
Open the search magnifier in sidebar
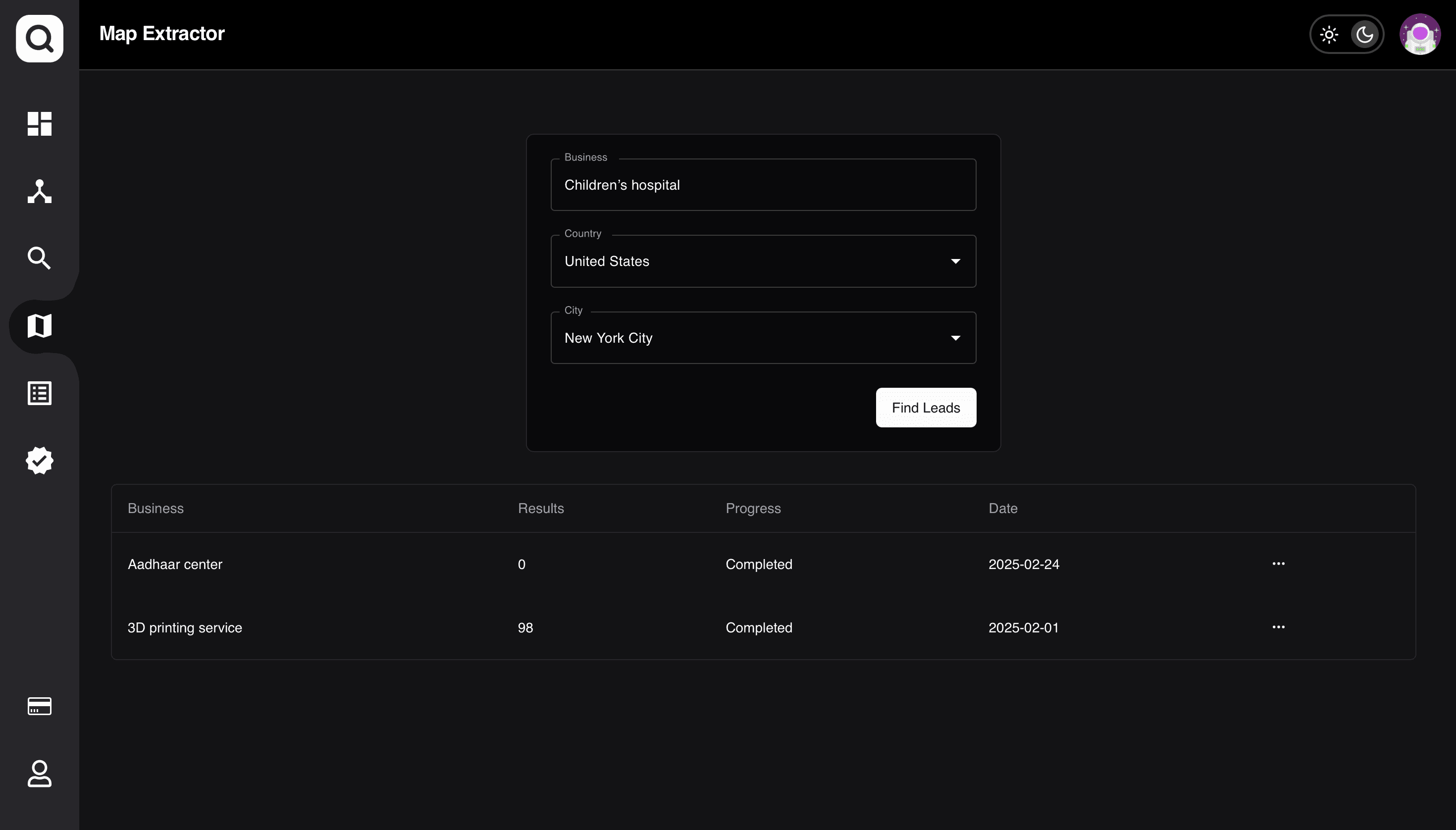(x=39, y=258)
